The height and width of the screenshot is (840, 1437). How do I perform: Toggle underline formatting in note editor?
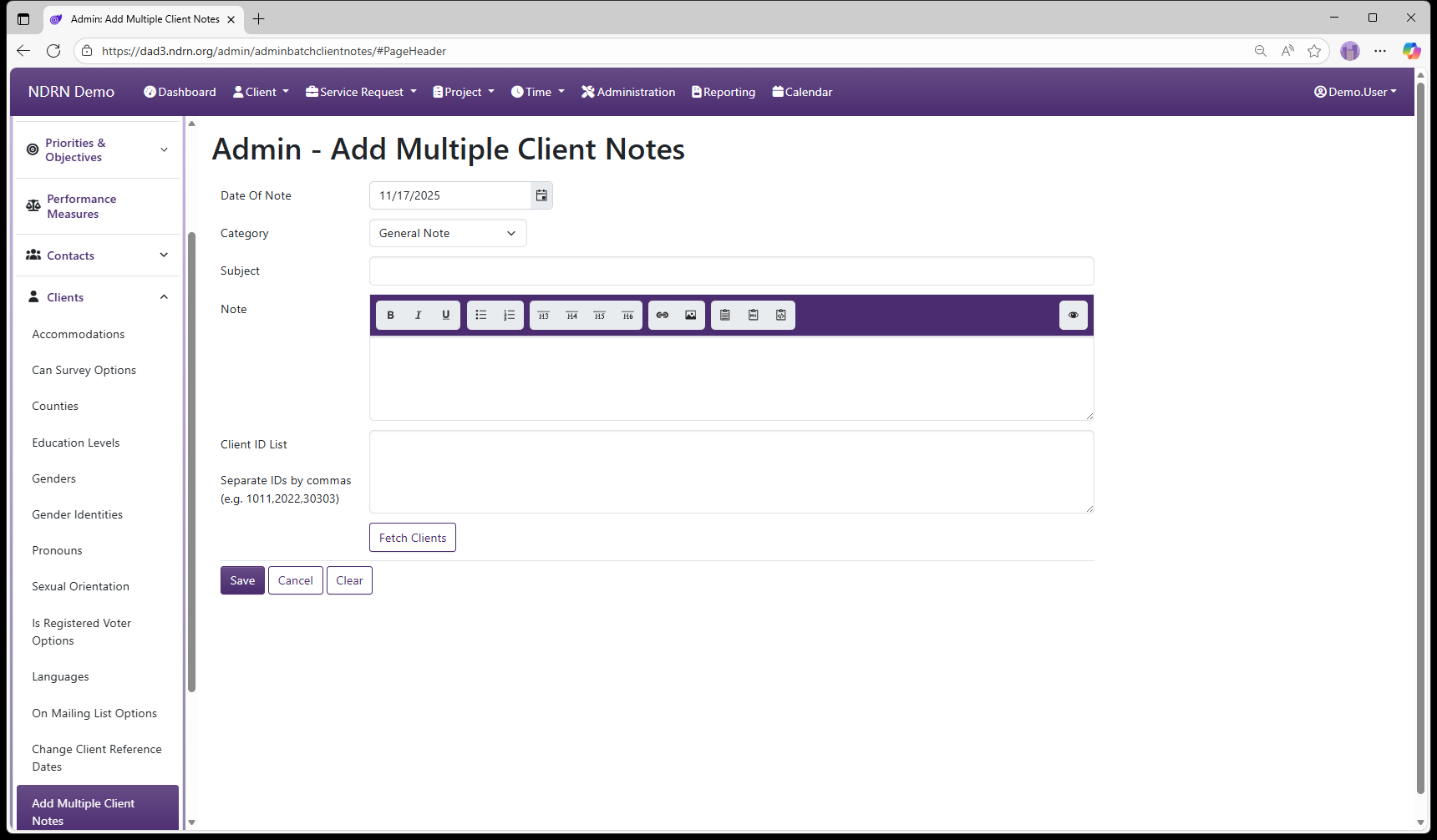coord(446,315)
